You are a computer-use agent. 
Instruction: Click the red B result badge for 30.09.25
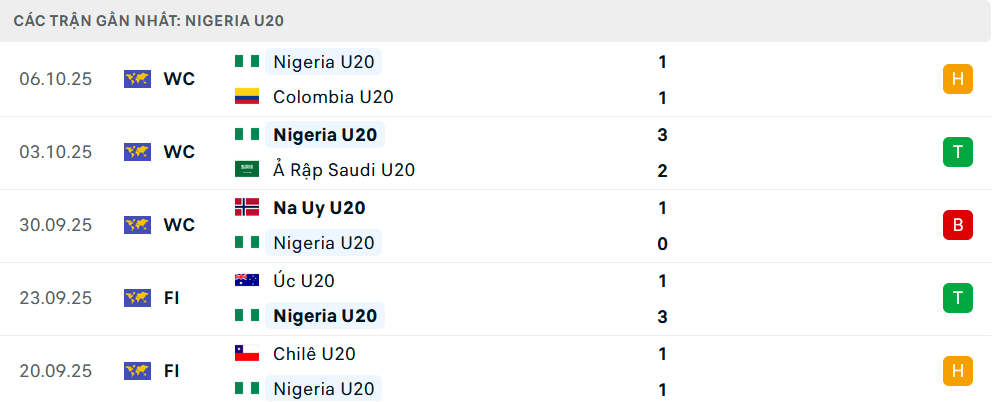(957, 225)
